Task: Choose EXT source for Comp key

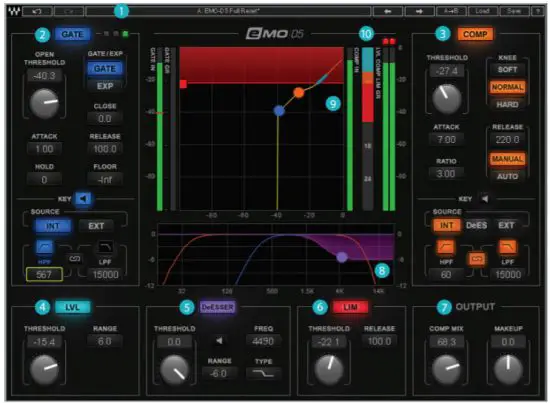Action: [x=506, y=225]
